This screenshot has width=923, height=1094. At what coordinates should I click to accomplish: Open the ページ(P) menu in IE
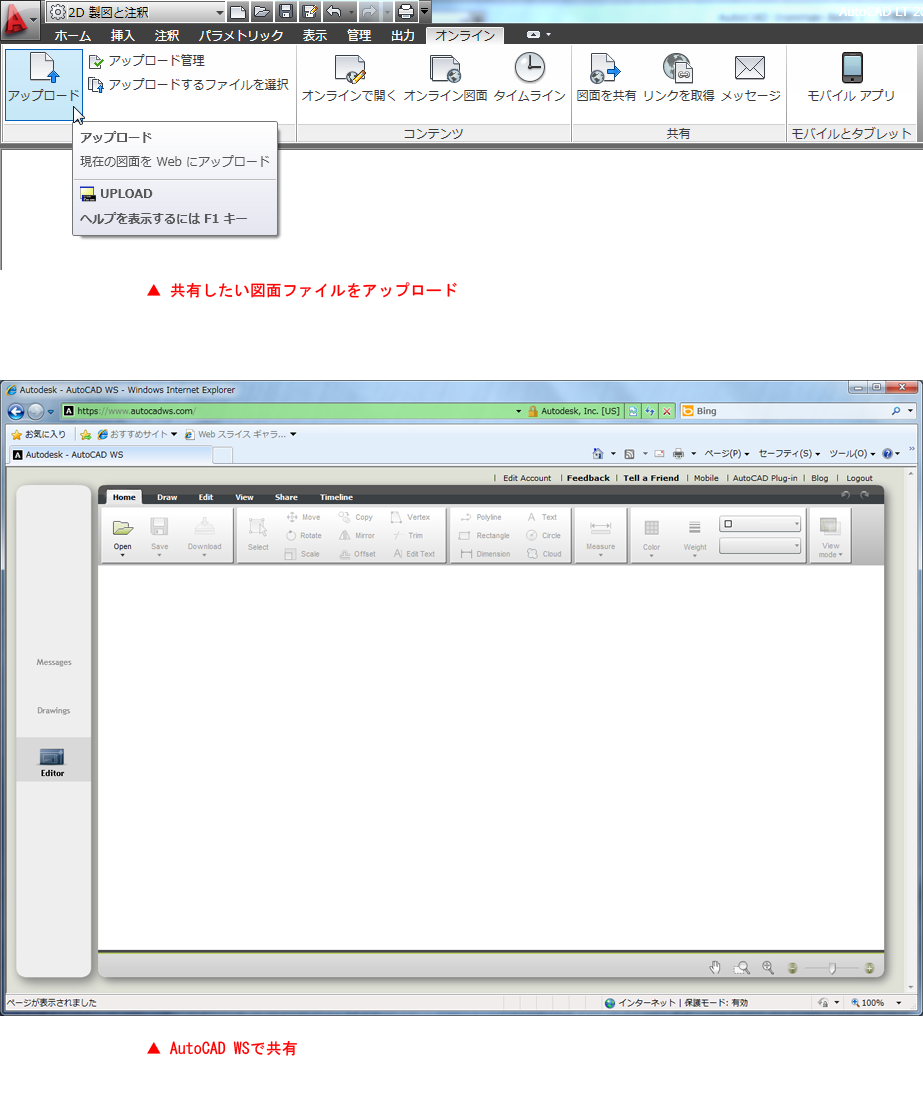[726, 454]
